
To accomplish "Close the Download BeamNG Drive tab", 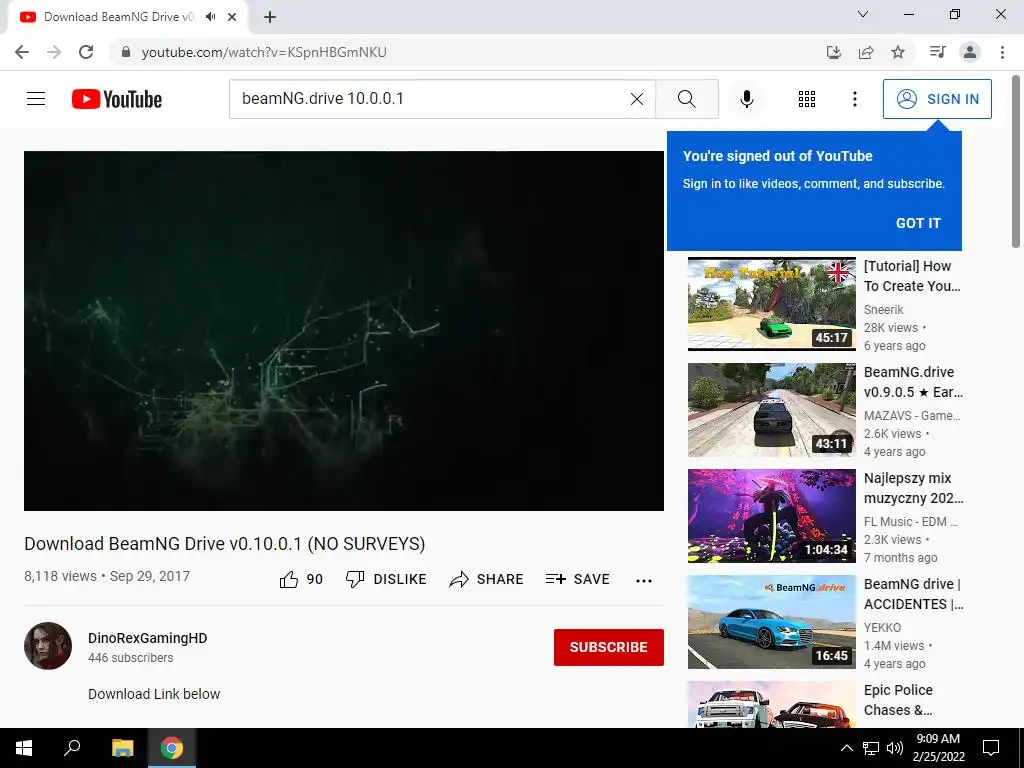I will [232, 17].
